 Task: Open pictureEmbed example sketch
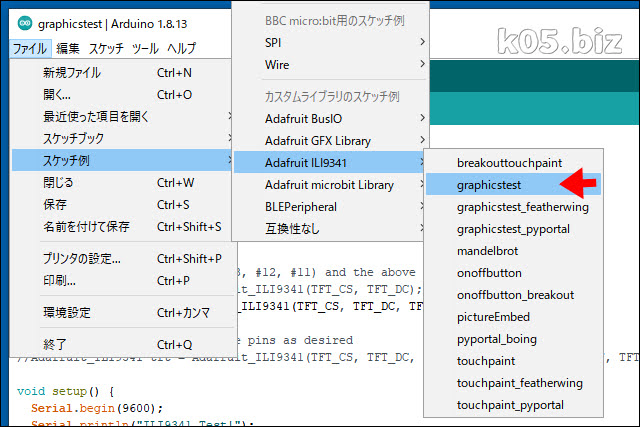click(513, 317)
